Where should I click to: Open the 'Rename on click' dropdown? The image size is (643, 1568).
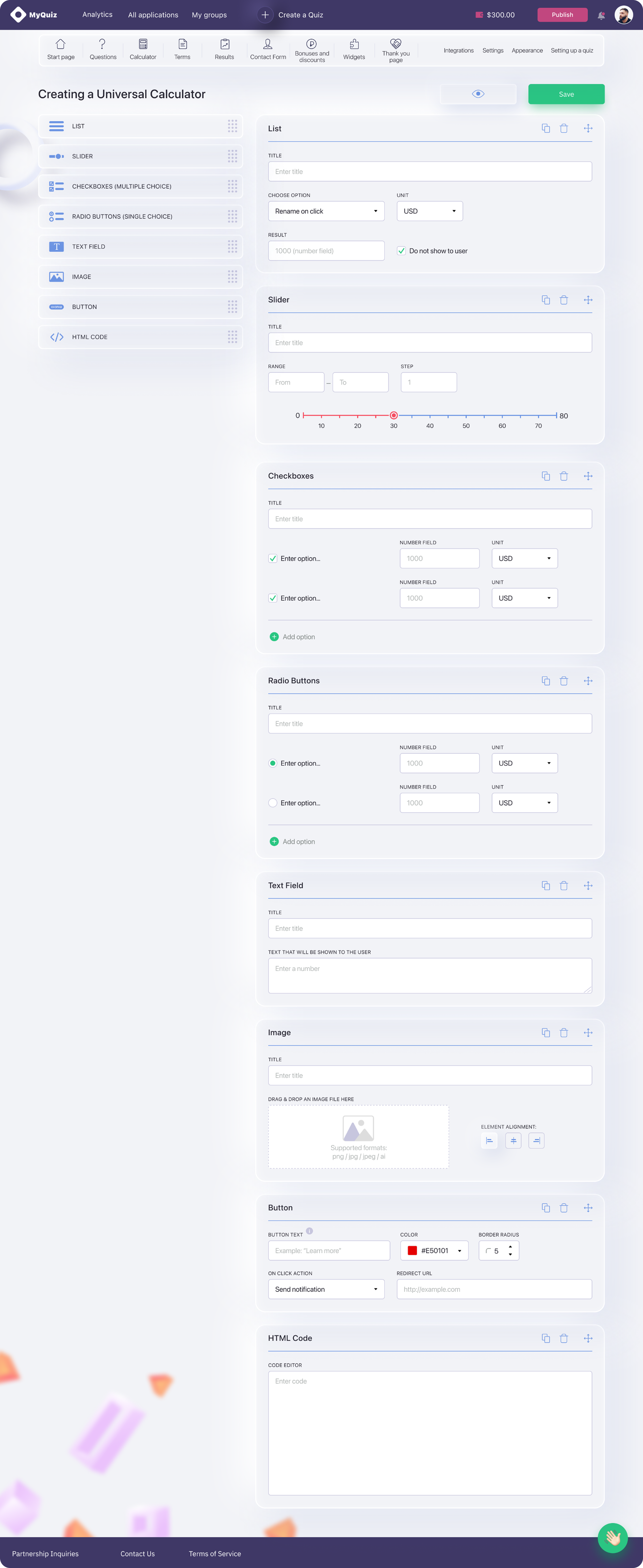pos(326,211)
